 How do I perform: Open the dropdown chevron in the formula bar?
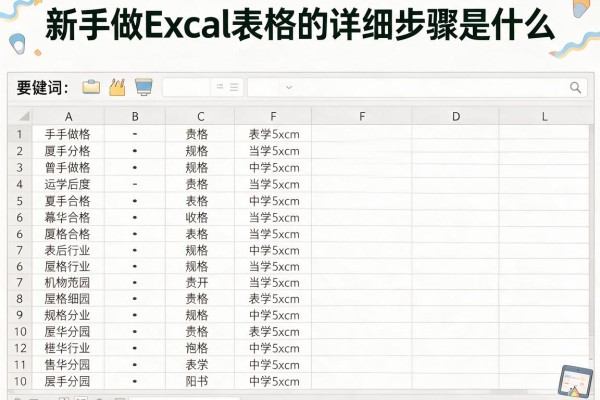[289, 88]
